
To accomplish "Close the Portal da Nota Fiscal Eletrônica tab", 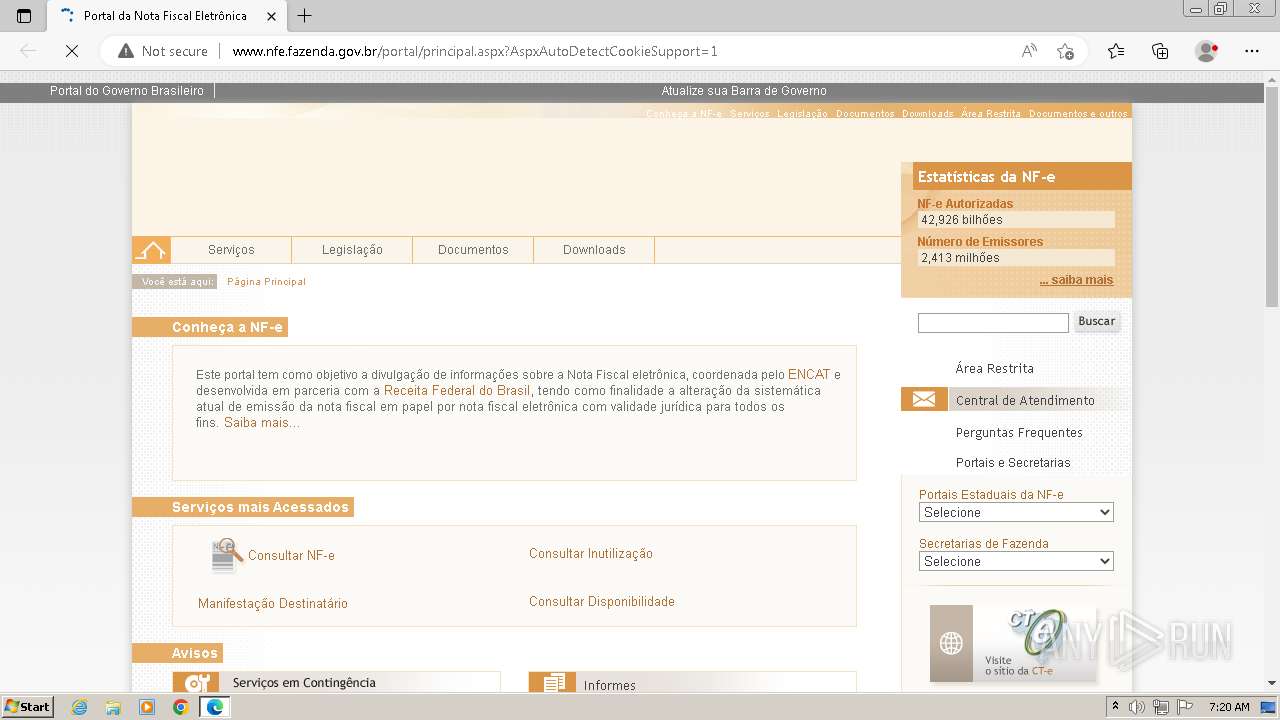I will point(271,16).
